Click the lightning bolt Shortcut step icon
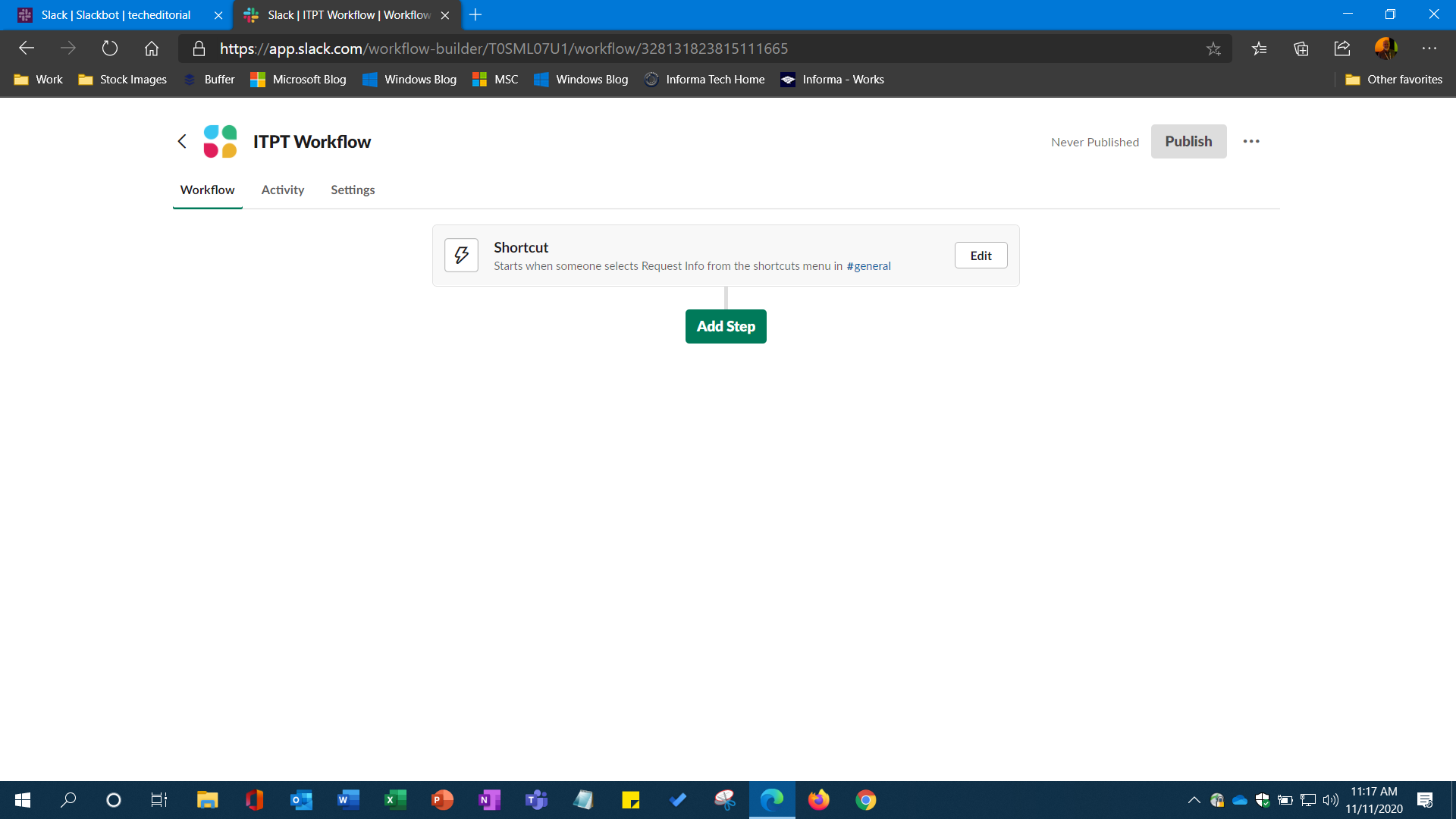The width and height of the screenshot is (1456, 819). tap(460, 255)
